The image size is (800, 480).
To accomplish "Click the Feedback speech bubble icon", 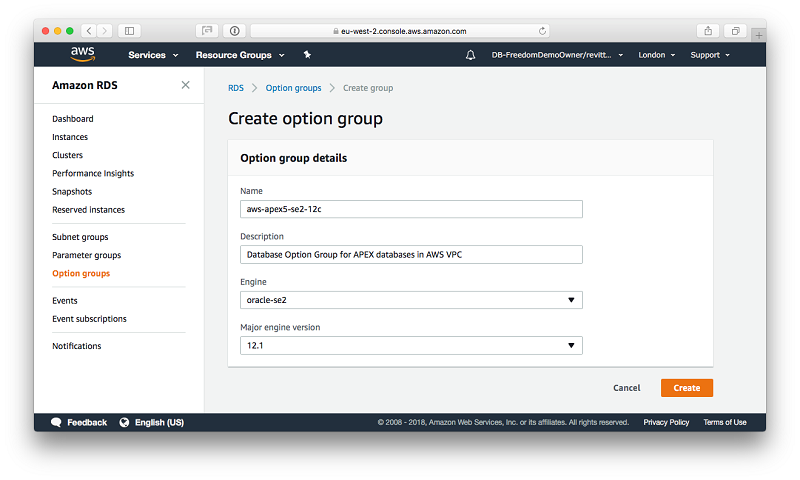I will click(57, 422).
